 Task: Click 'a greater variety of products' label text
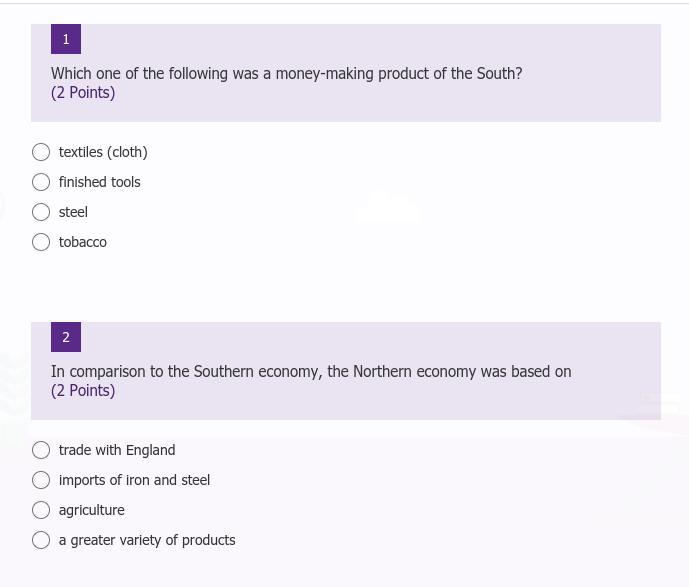147,540
